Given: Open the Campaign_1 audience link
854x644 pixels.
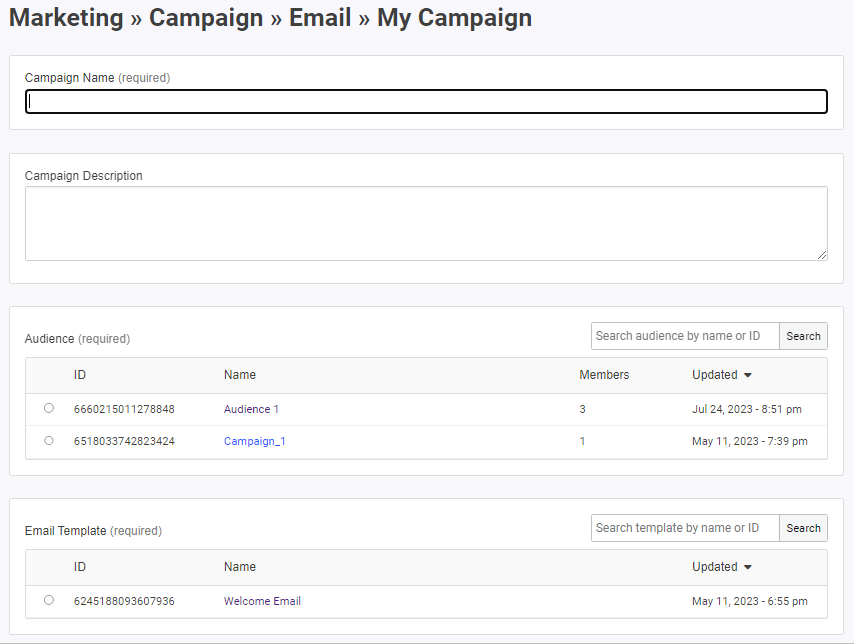Looking at the screenshot, I should coord(254,441).
